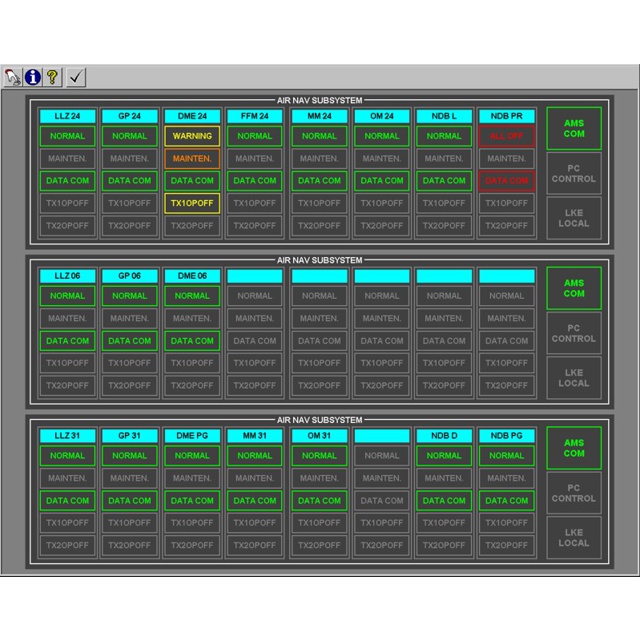Click DATA COM indicator under GP 06
The image size is (640, 640).
129,341
